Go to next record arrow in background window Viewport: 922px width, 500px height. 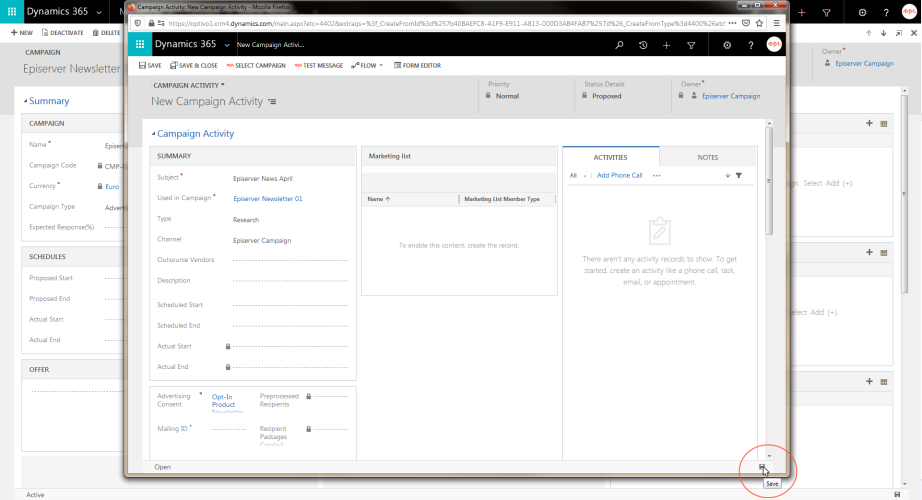[883, 33]
